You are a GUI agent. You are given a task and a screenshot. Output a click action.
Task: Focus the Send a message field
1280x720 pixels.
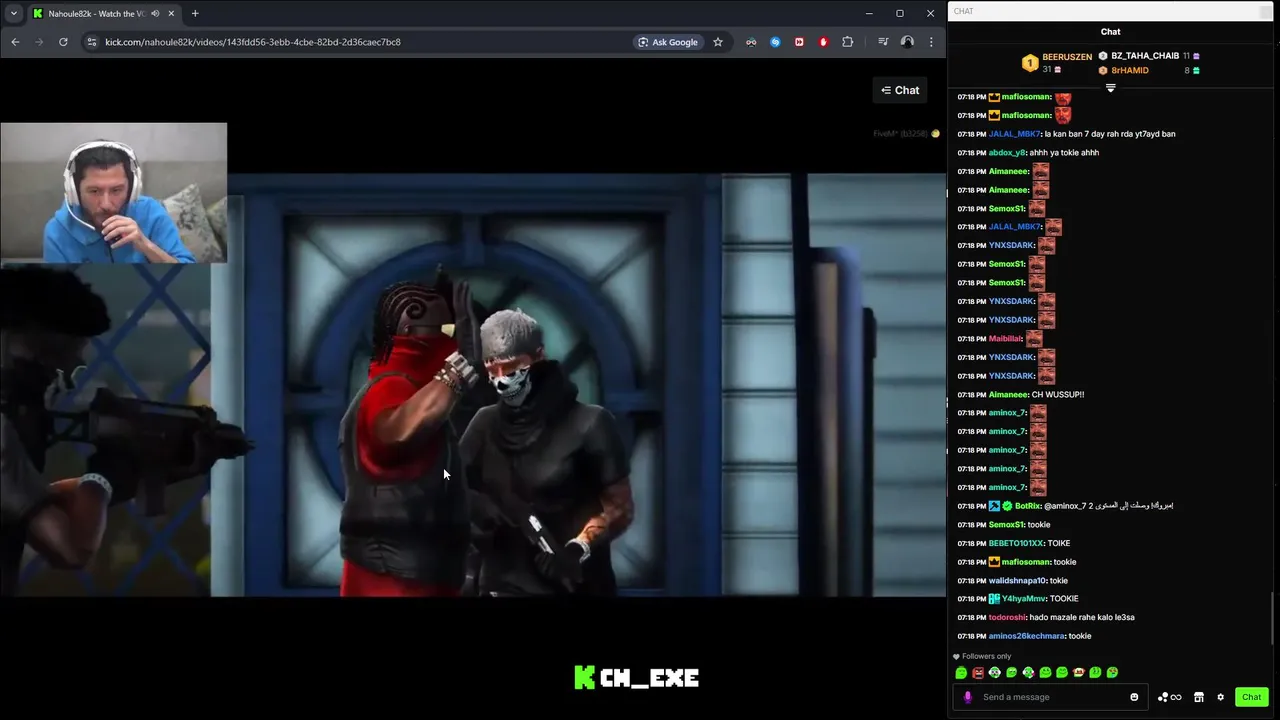click(1050, 697)
